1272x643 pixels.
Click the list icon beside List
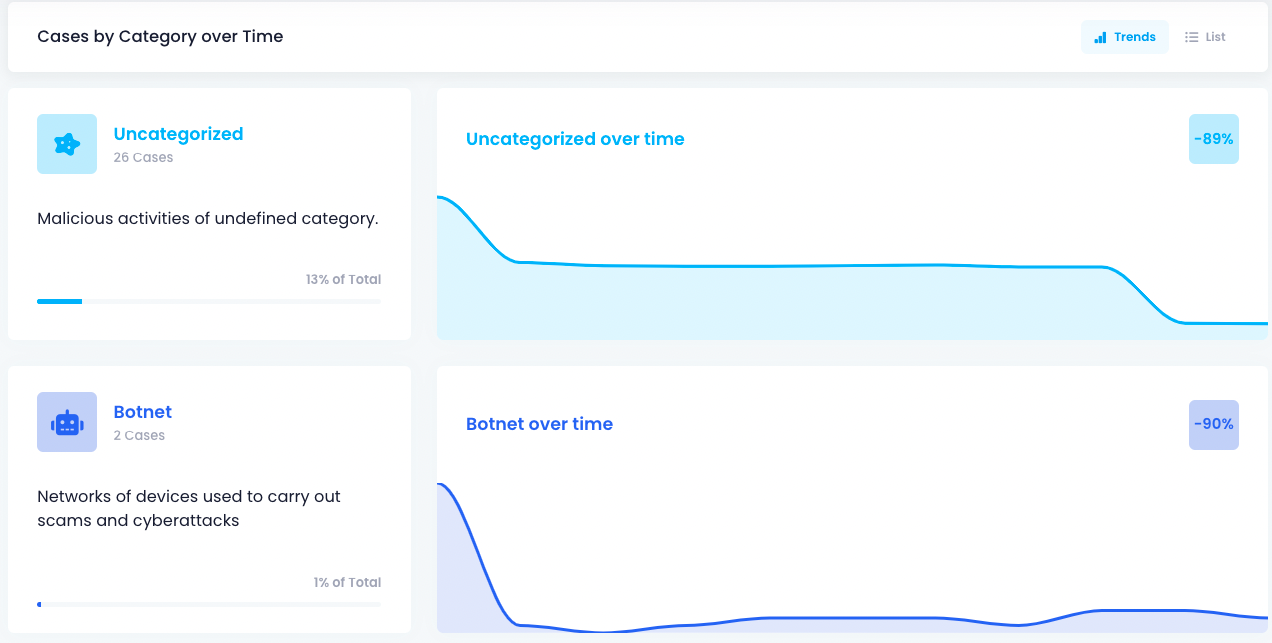tap(1191, 37)
